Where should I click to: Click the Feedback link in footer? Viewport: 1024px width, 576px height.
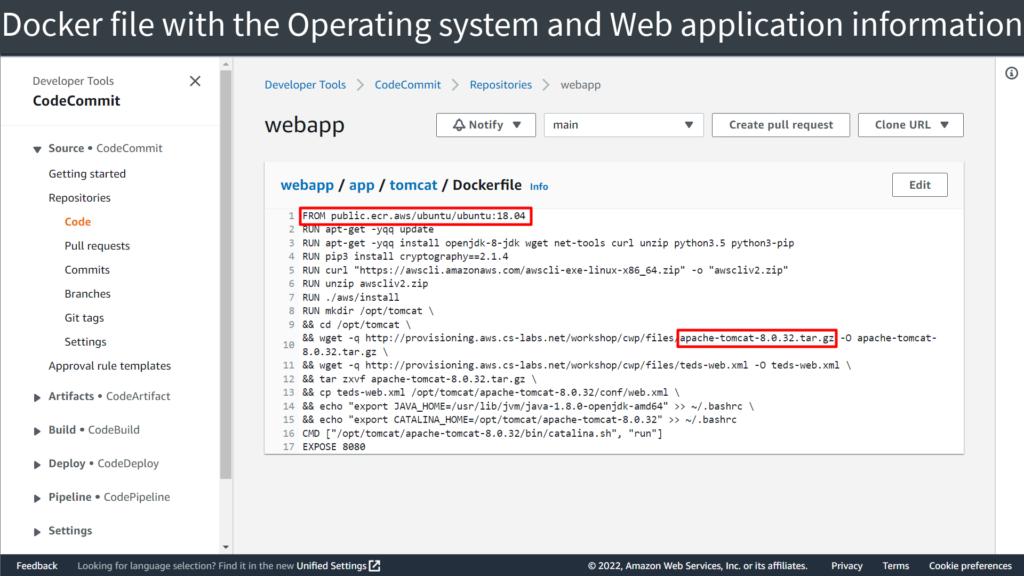click(x=37, y=566)
